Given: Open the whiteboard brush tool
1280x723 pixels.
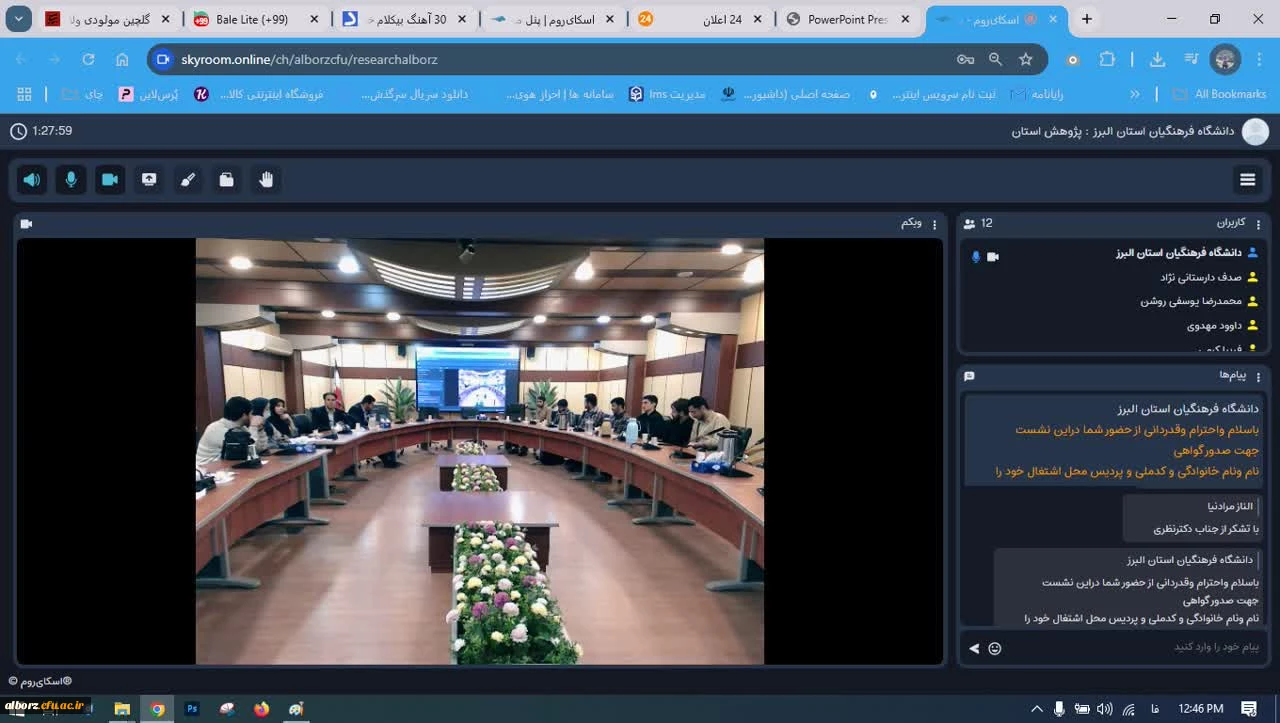Looking at the screenshot, I should 188,180.
